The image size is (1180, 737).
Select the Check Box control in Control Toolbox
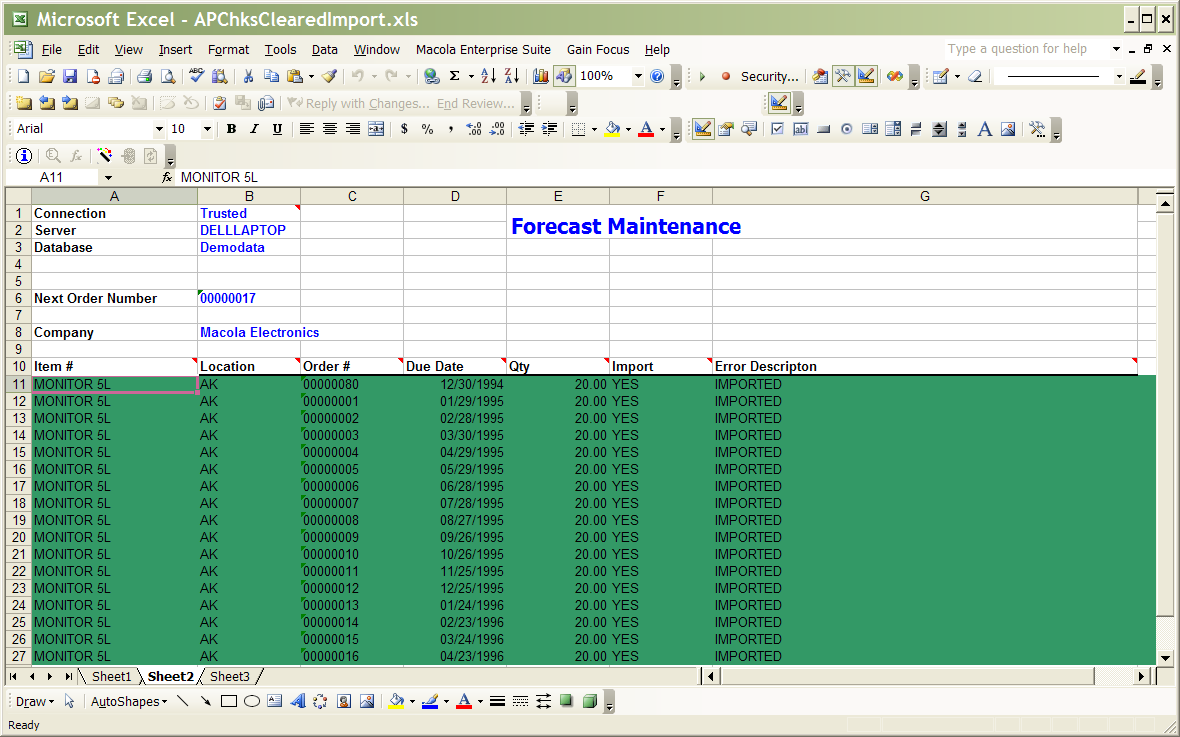[777, 129]
